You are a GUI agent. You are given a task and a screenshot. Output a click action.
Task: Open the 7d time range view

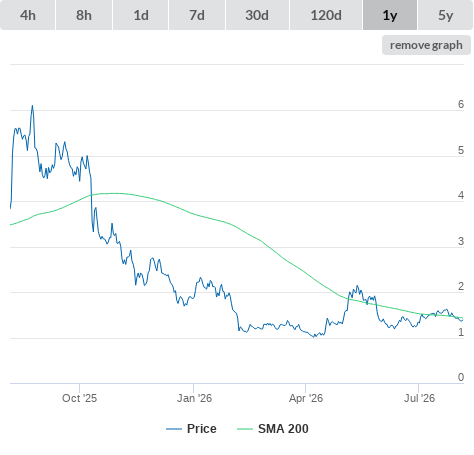(x=197, y=15)
